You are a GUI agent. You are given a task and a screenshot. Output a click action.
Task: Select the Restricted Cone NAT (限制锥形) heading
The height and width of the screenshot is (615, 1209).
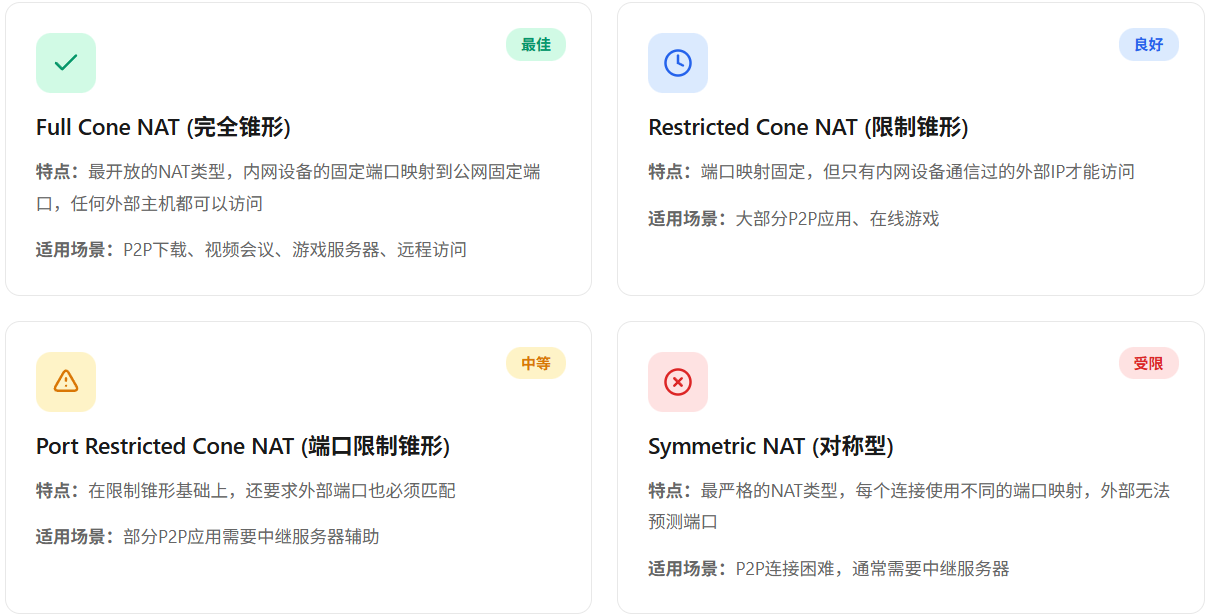(x=808, y=128)
